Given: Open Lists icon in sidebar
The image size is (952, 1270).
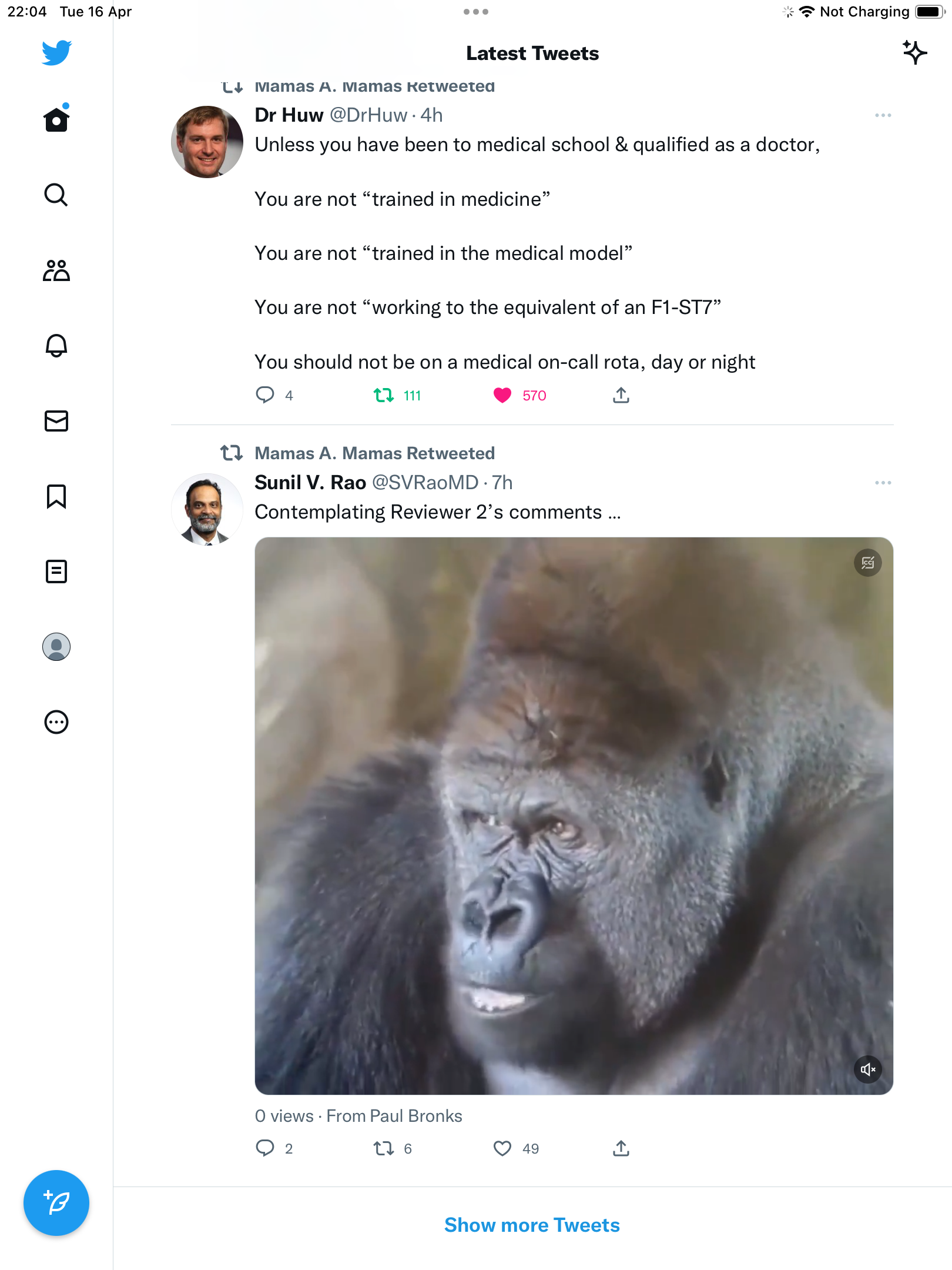Looking at the screenshot, I should click(56, 571).
